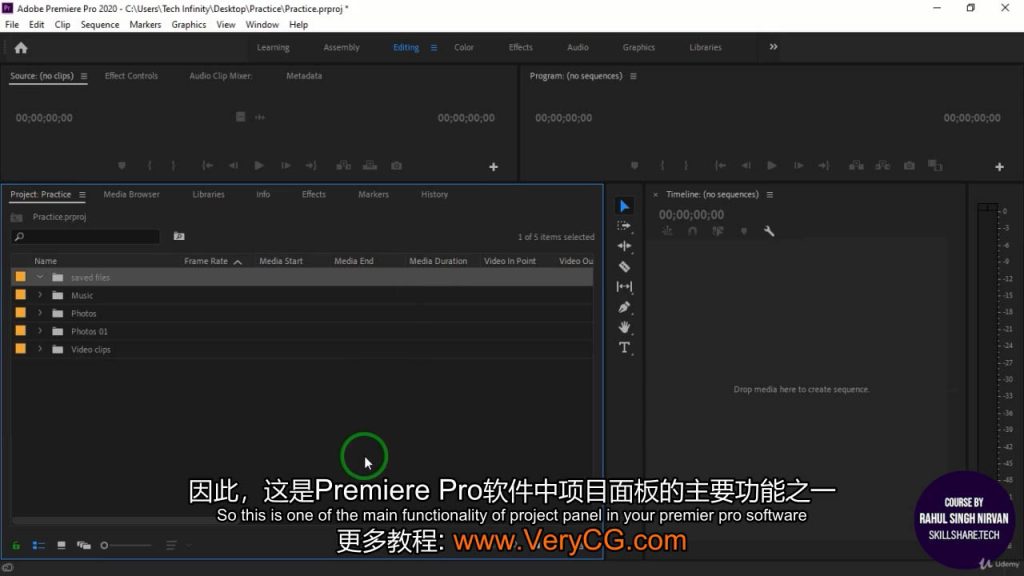Image resolution: width=1024 pixels, height=576 pixels.
Task: Click Mark Out in the Source monitor
Action: click(173, 166)
